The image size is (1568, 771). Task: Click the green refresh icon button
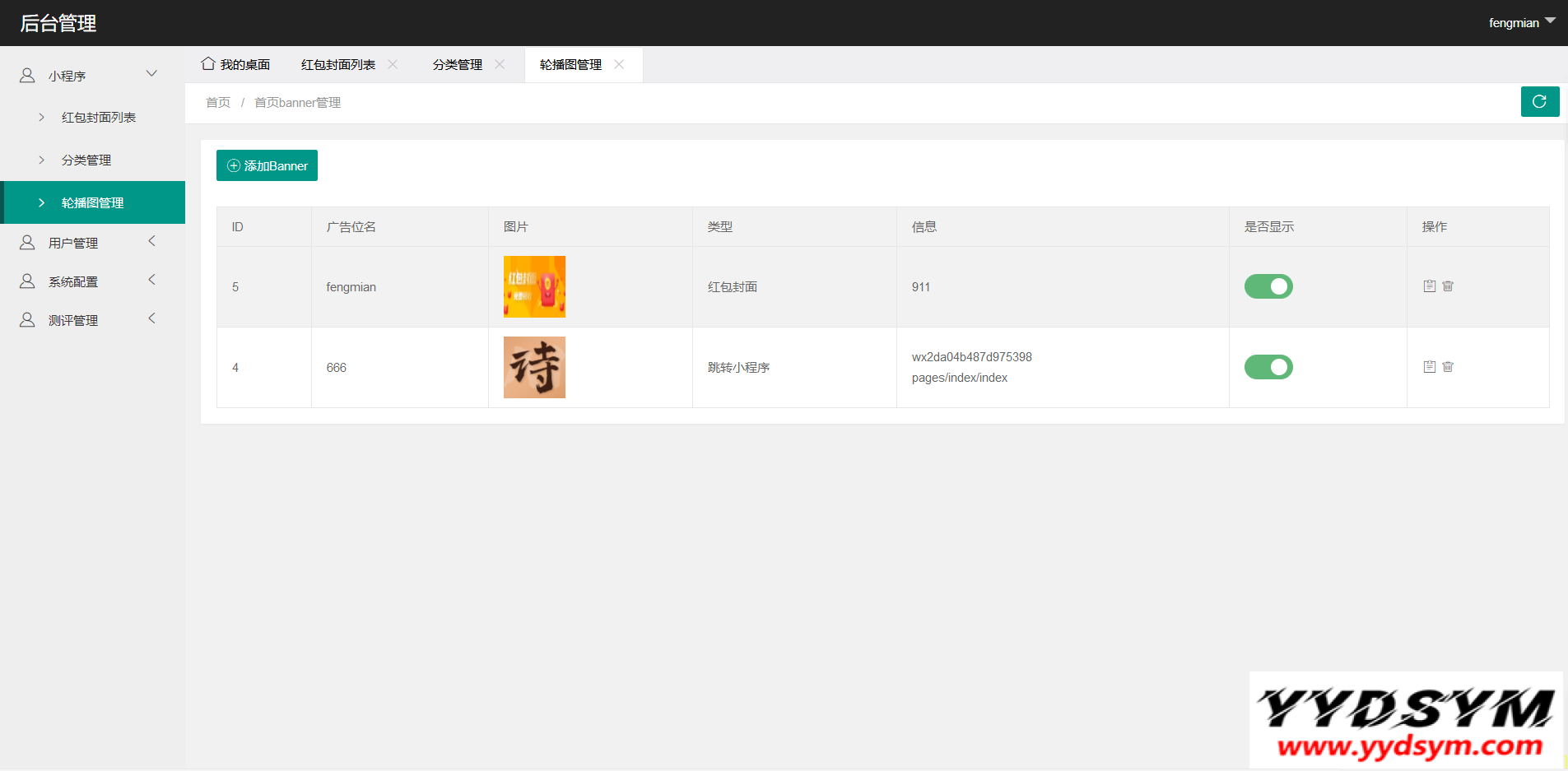coord(1539,102)
